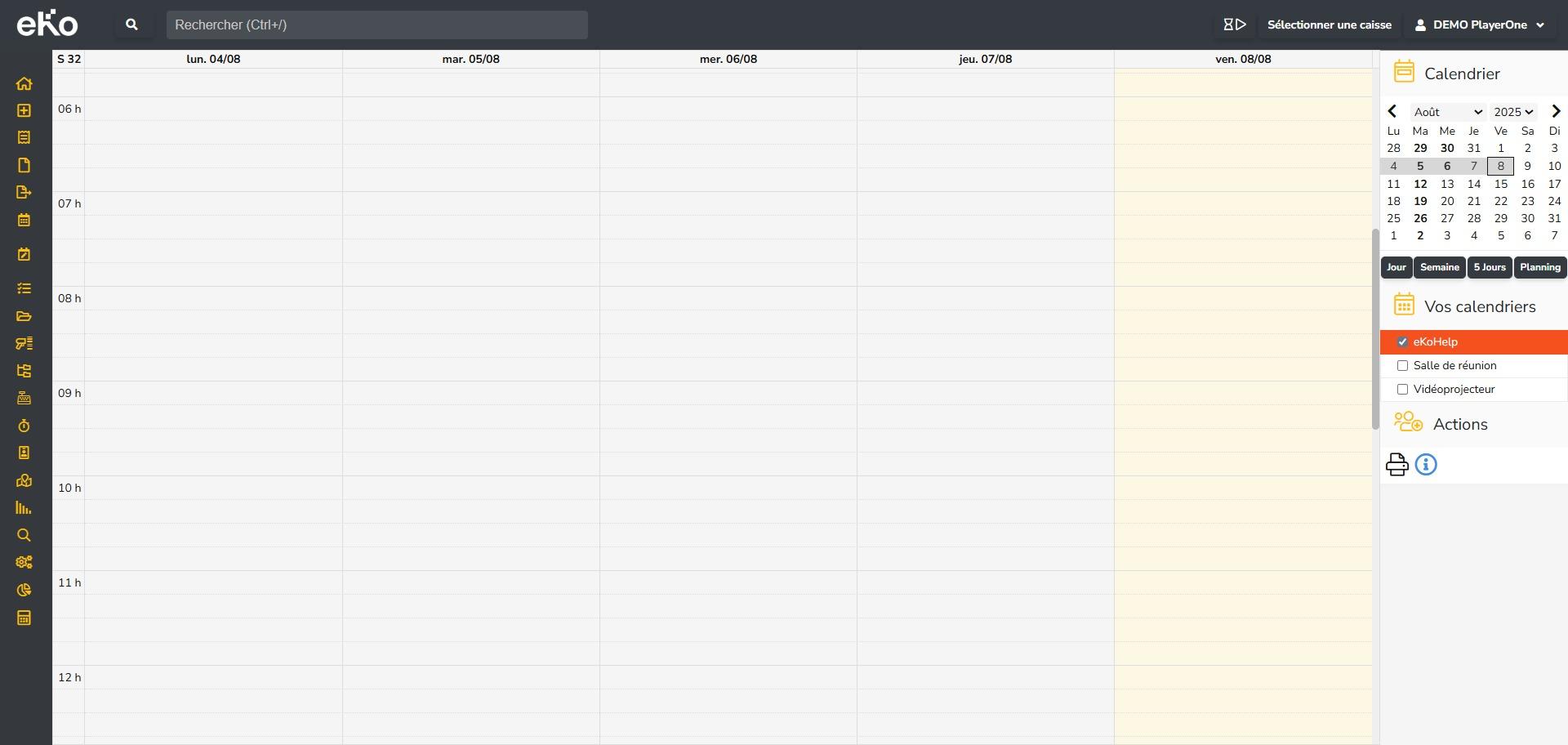Open the home icon in sidebar
Screen dimensions: 1568x745
click(24, 83)
